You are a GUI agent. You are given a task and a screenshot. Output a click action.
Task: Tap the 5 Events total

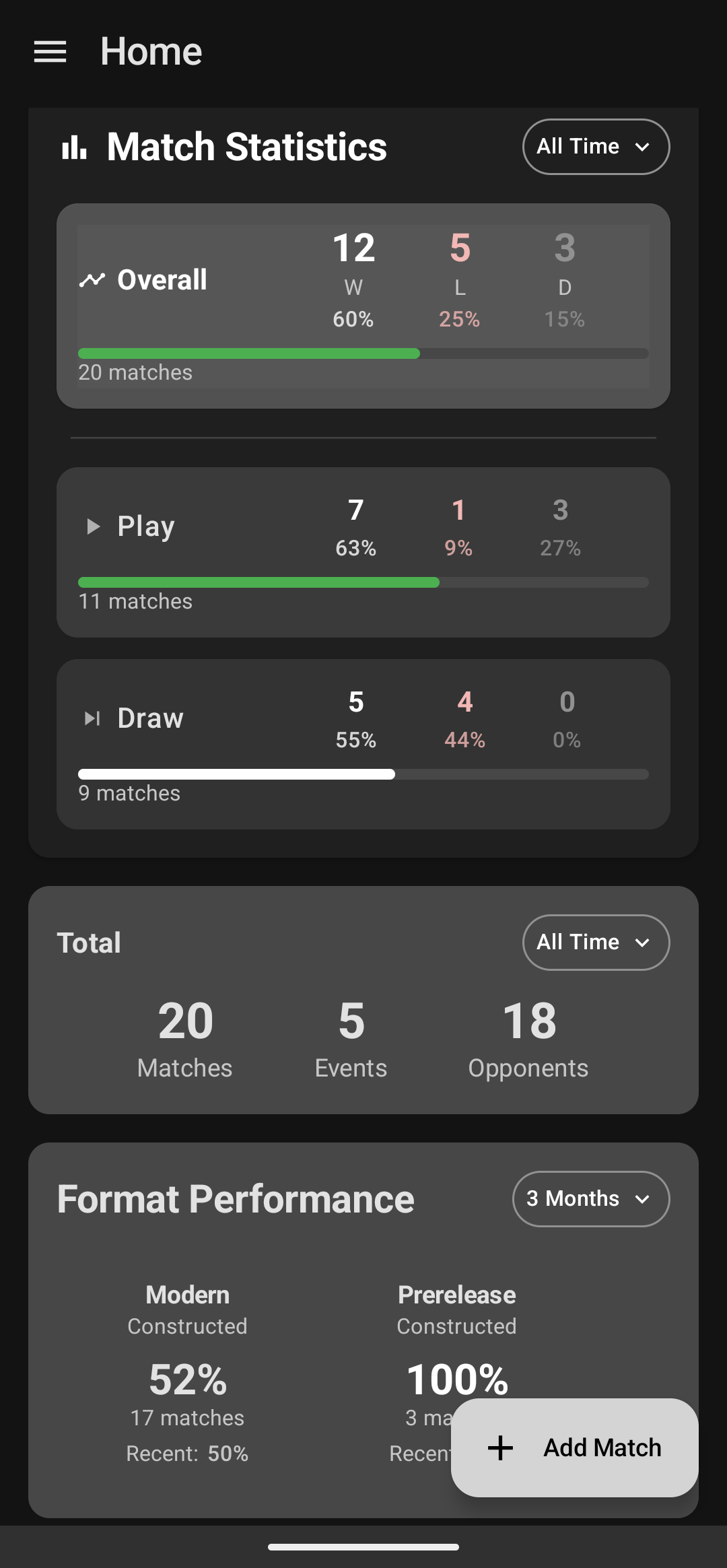[x=351, y=1040]
